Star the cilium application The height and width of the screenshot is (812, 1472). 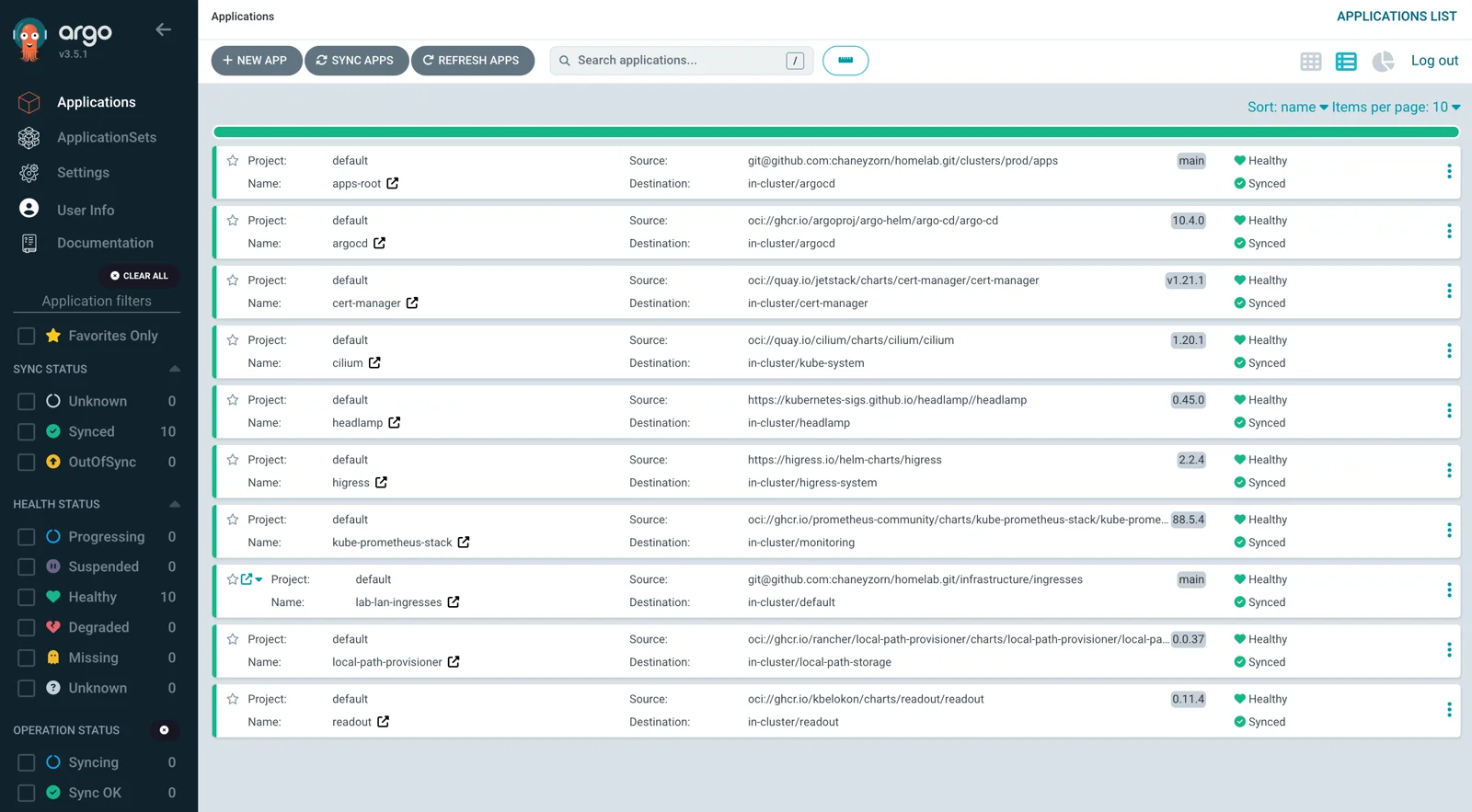pos(233,340)
